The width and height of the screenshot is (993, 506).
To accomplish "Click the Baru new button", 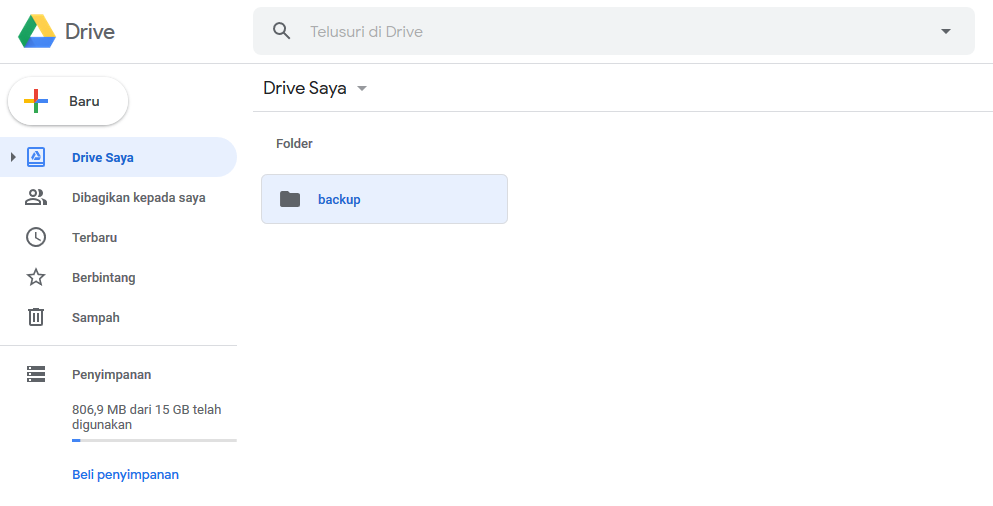I will 68,101.
